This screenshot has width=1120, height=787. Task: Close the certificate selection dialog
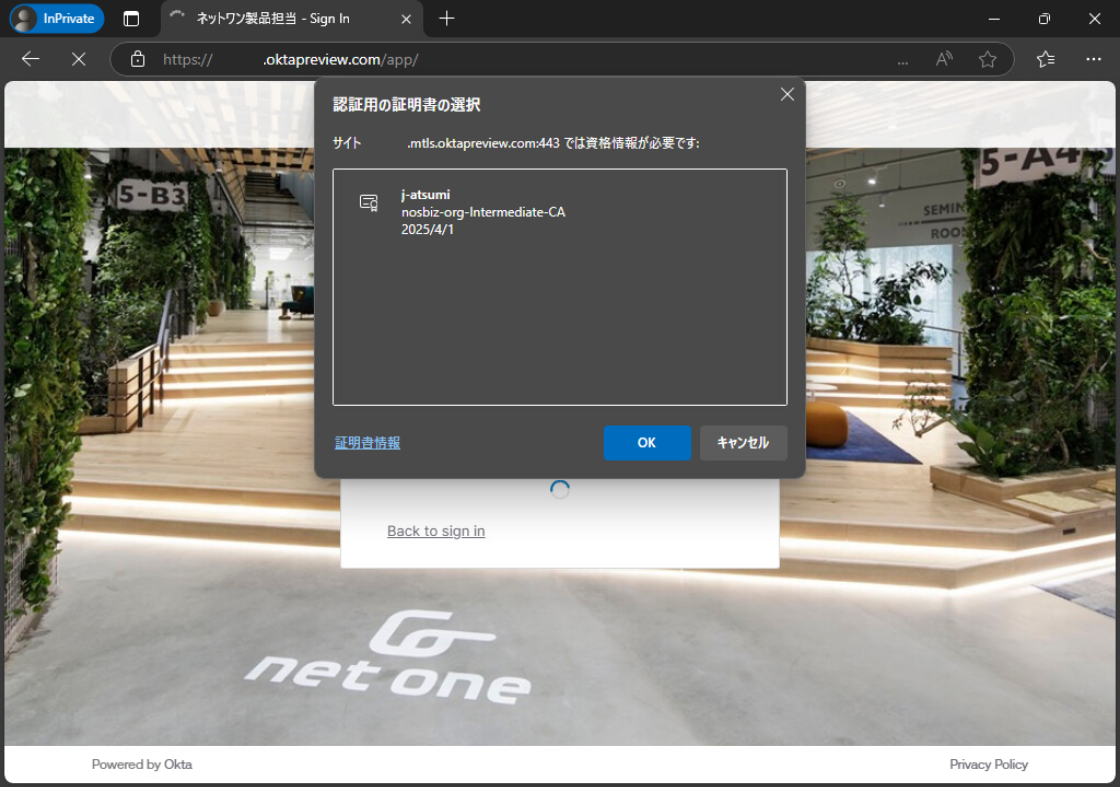(x=787, y=94)
